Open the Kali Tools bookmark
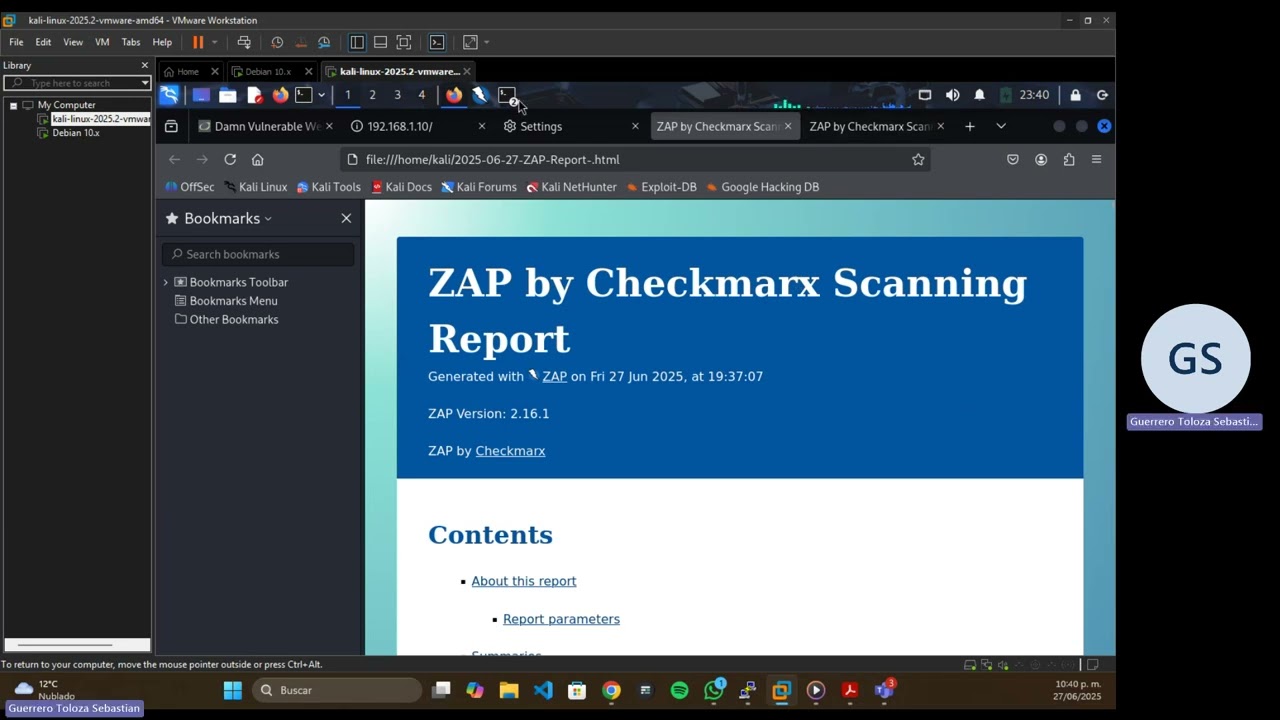The image size is (1280, 720). click(x=329, y=187)
